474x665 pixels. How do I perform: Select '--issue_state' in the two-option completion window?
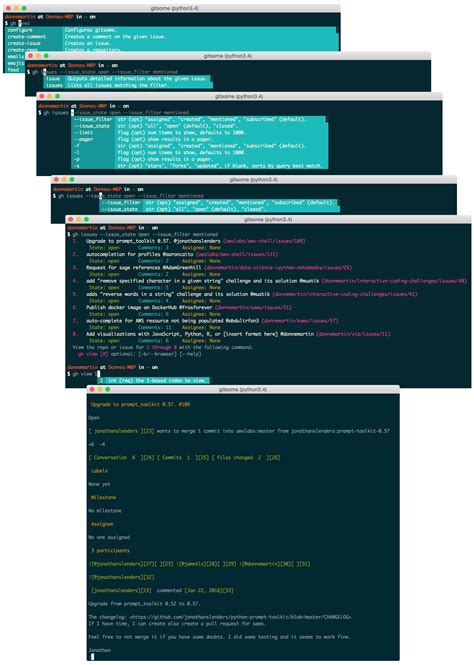(x=120, y=209)
